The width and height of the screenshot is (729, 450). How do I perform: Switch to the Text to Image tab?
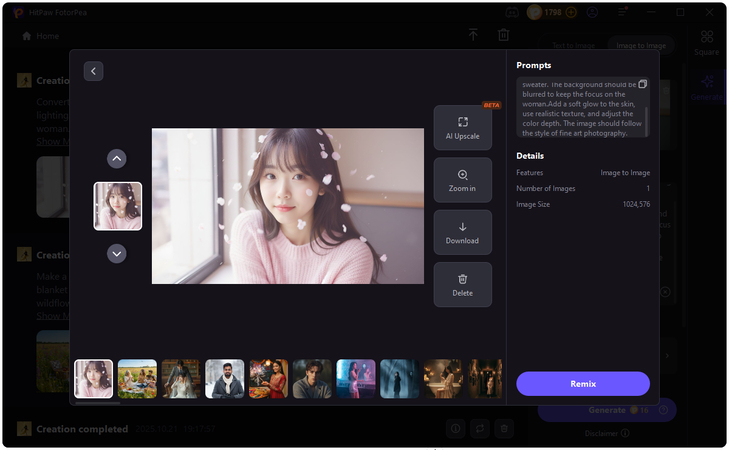point(575,46)
